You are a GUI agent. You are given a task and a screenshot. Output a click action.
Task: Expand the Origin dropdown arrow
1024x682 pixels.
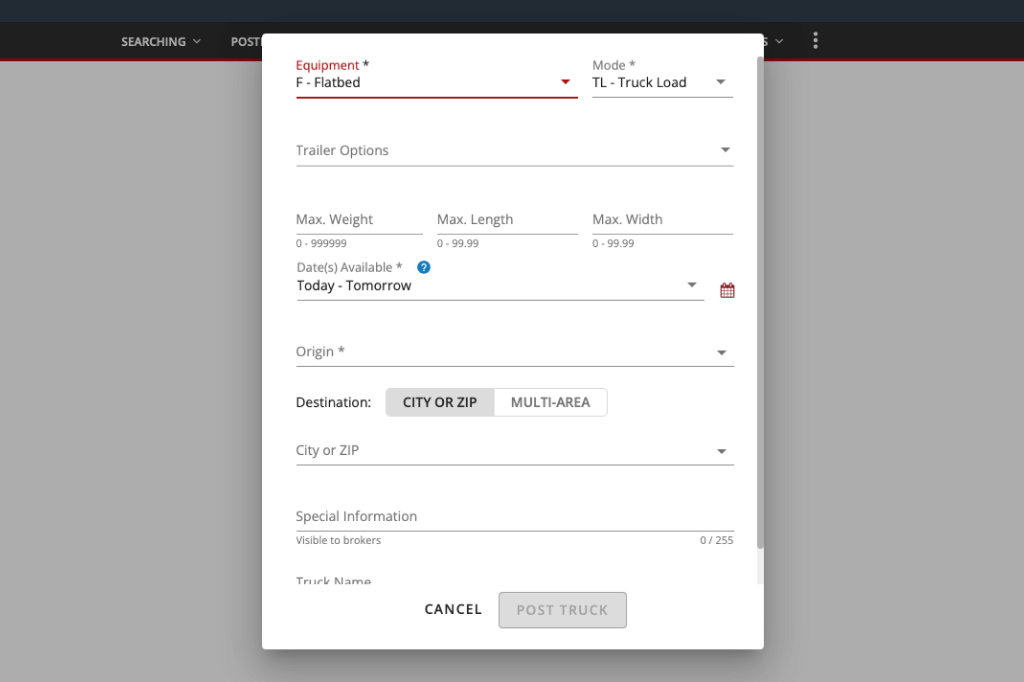point(722,352)
